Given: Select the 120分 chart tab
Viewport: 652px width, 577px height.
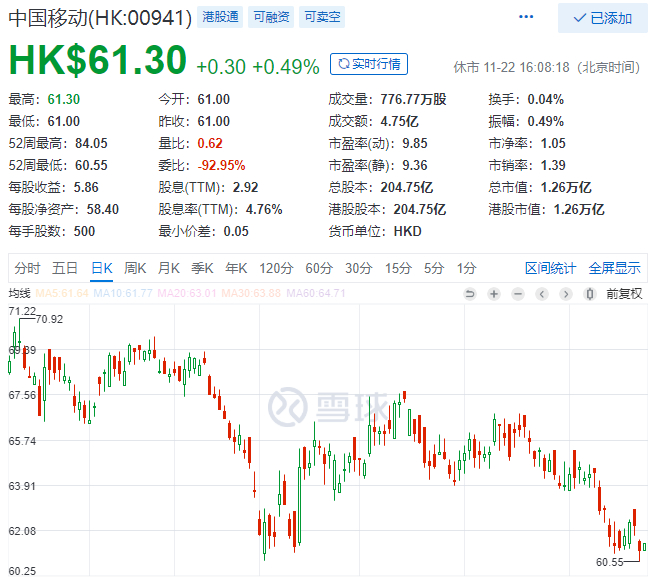Looking at the screenshot, I should pyautogui.click(x=277, y=268).
